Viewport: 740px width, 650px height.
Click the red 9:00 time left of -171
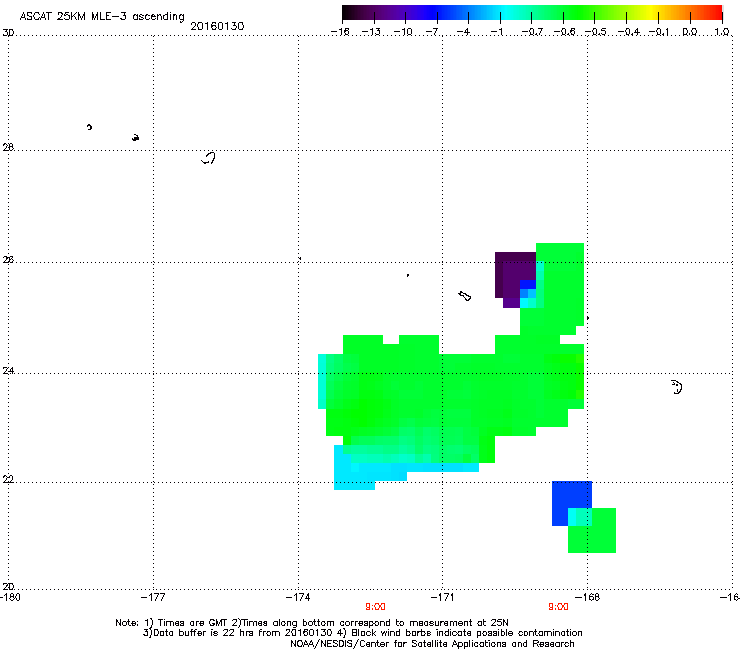point(375,607)
